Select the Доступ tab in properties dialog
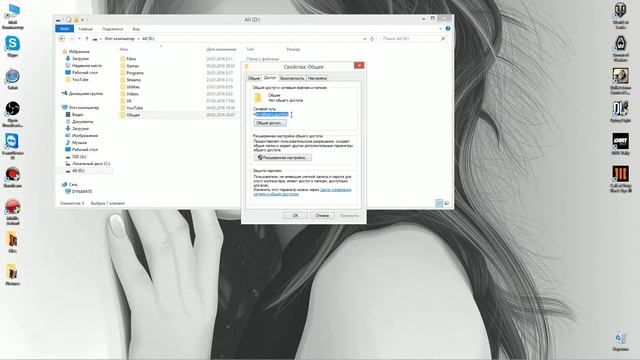 270,78
